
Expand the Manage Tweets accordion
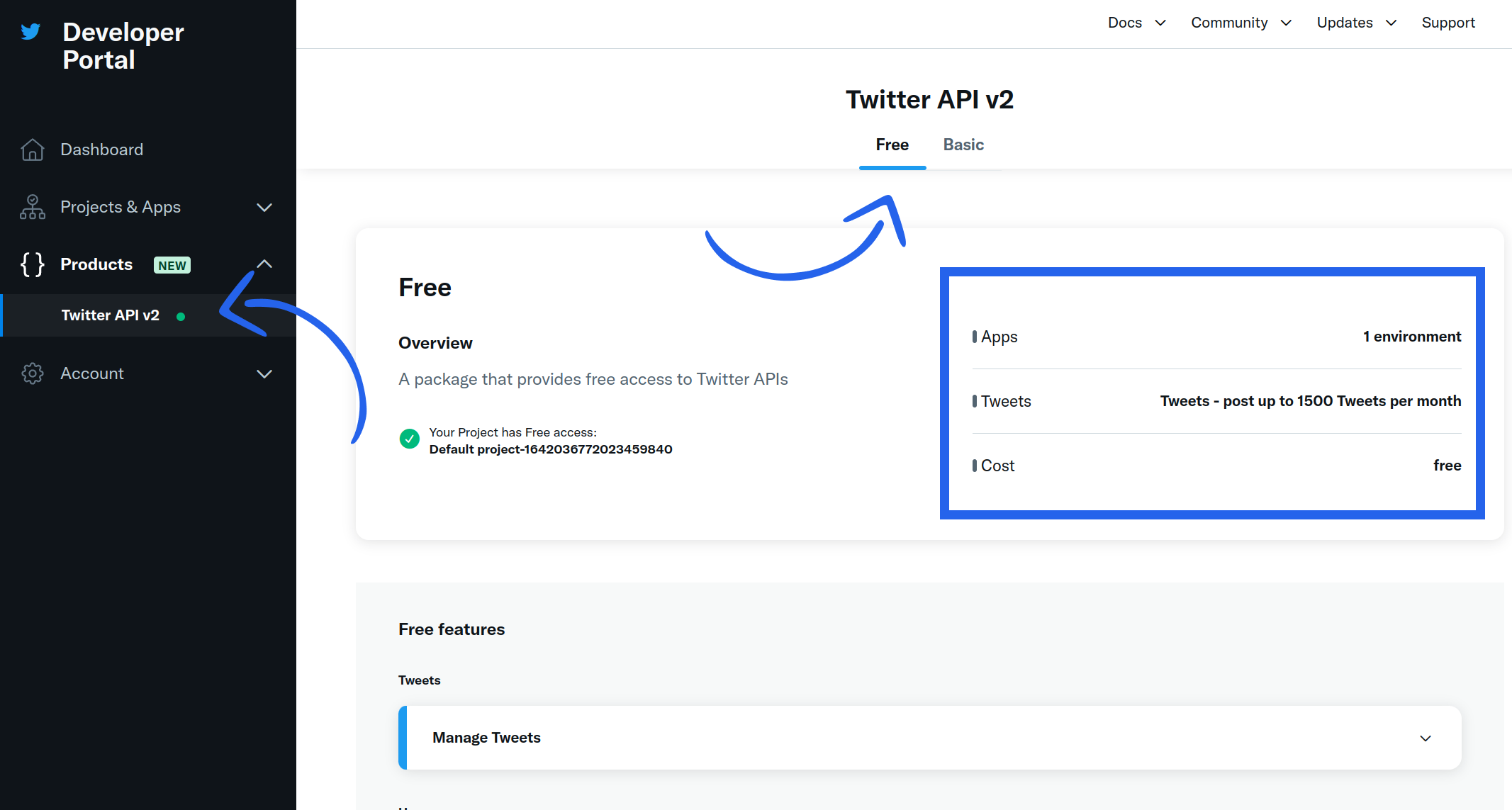click(x=1426, y=738)
